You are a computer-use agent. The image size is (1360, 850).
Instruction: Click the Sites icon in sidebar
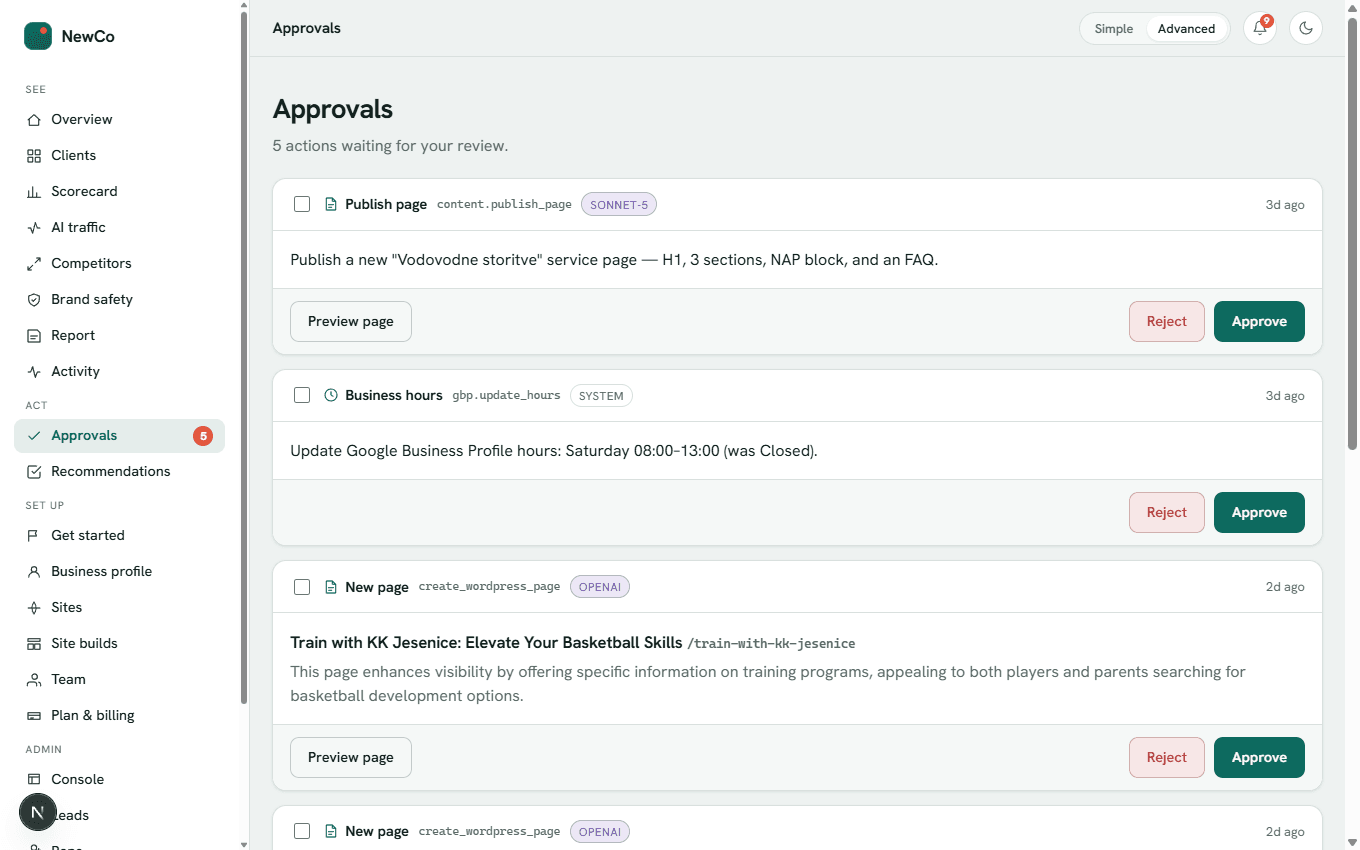34,607
